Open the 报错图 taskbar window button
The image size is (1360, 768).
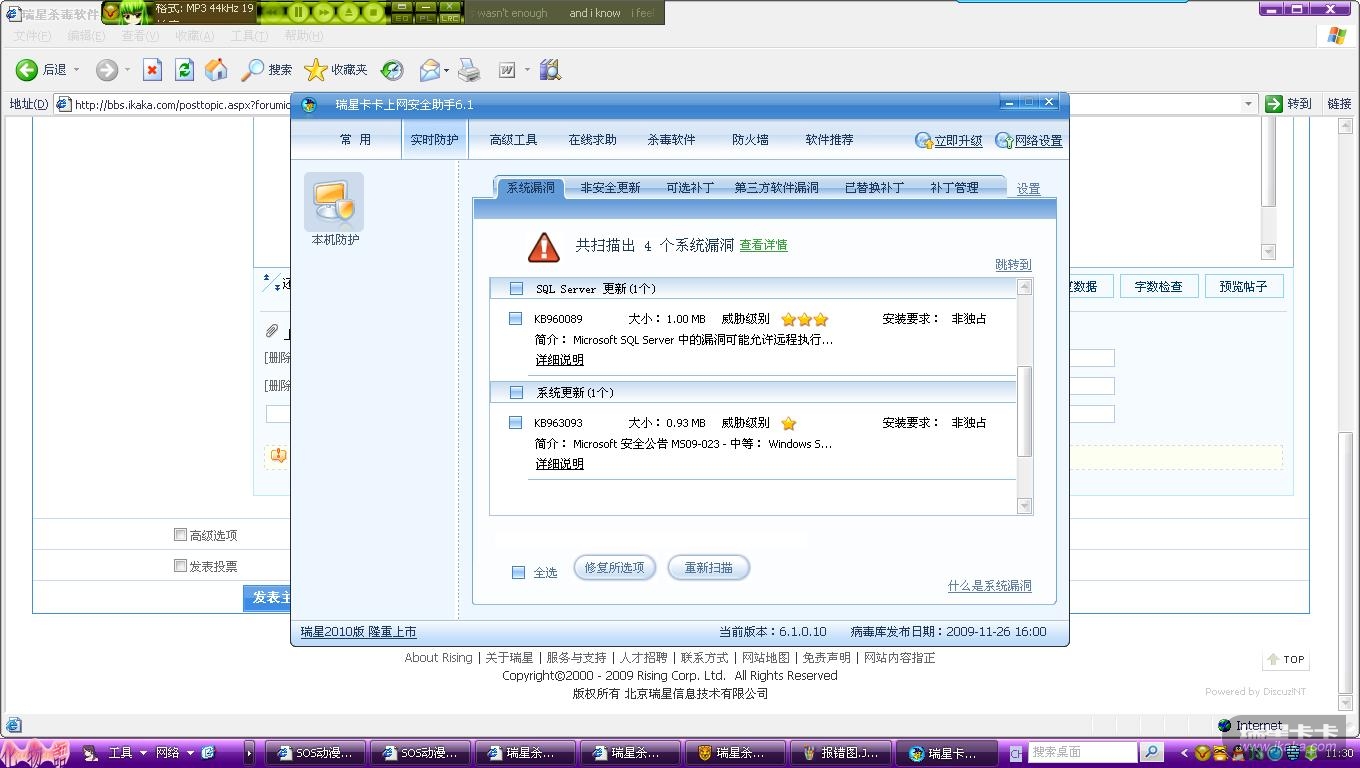click(842, 753)
